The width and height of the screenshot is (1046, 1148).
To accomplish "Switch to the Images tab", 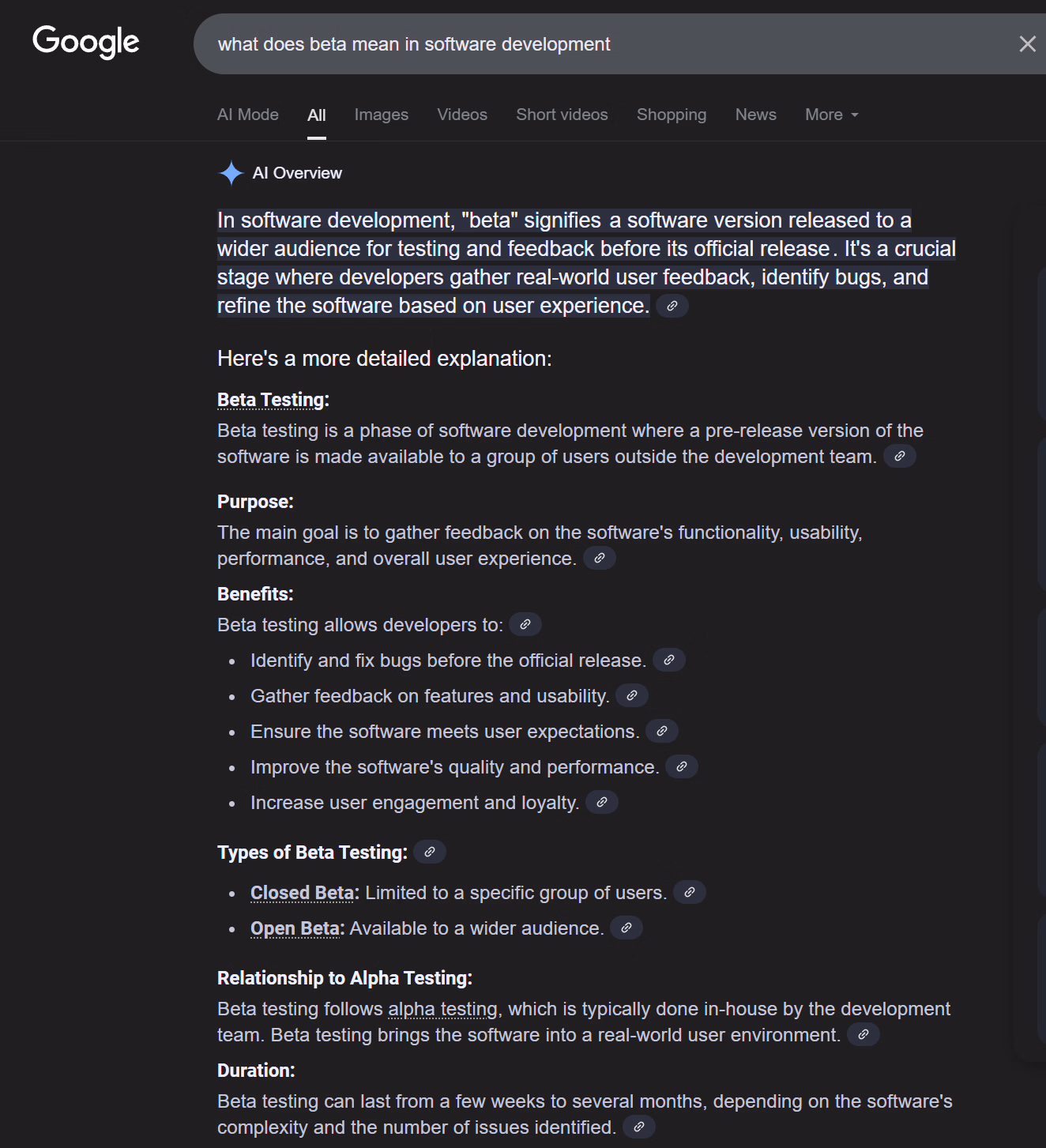I will pyautogui.click(x=382, y=115).
